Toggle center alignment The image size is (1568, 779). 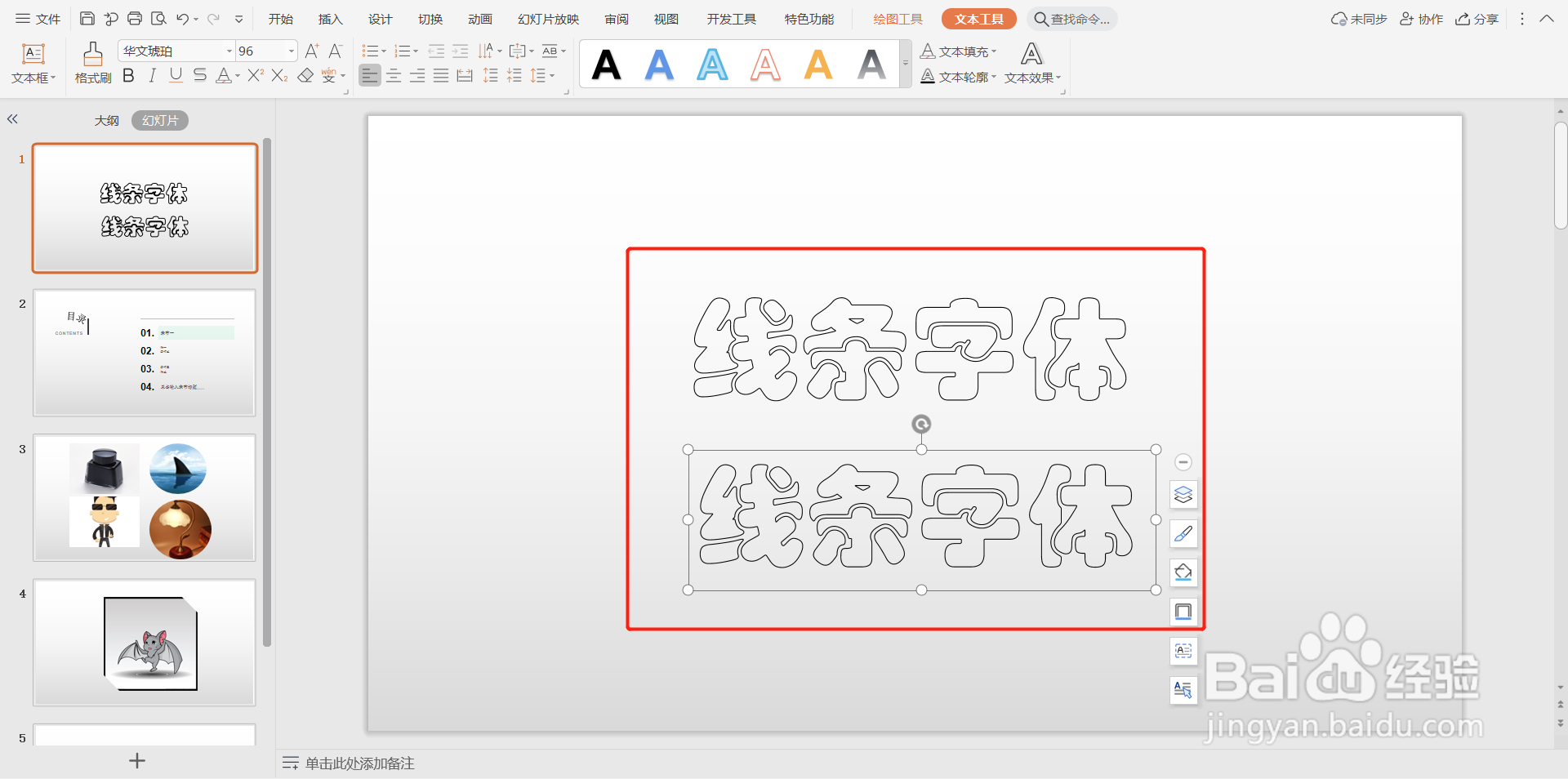(394, 76)
